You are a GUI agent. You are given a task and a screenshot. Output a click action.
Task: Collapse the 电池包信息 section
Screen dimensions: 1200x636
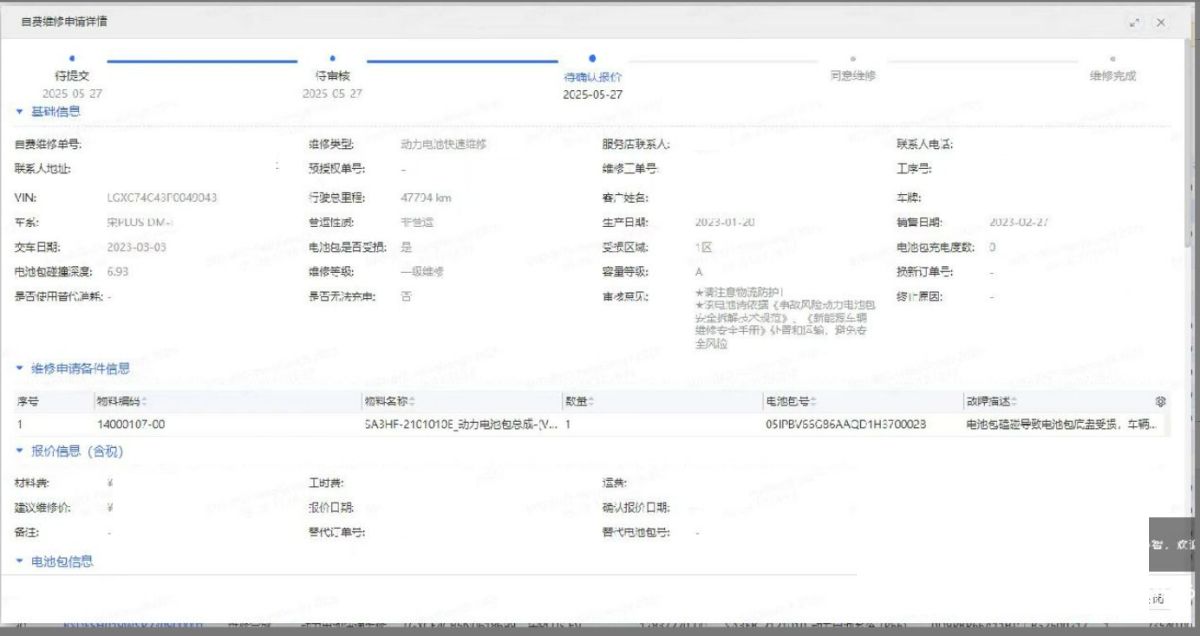[x=19, y=562]
